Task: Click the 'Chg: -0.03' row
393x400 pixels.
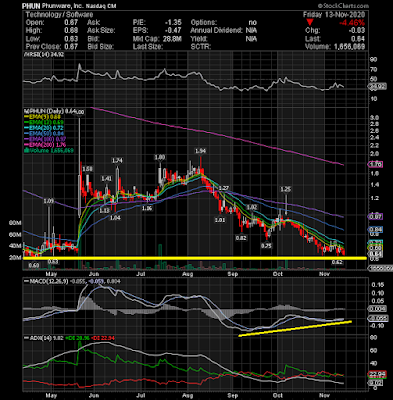Action: pos(335,31)
